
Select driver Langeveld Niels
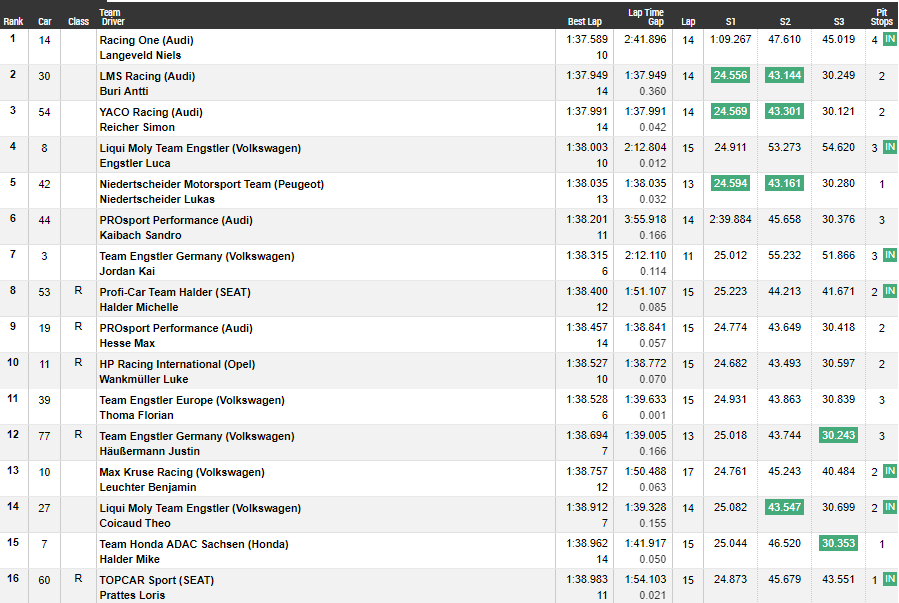coord(140,55)
